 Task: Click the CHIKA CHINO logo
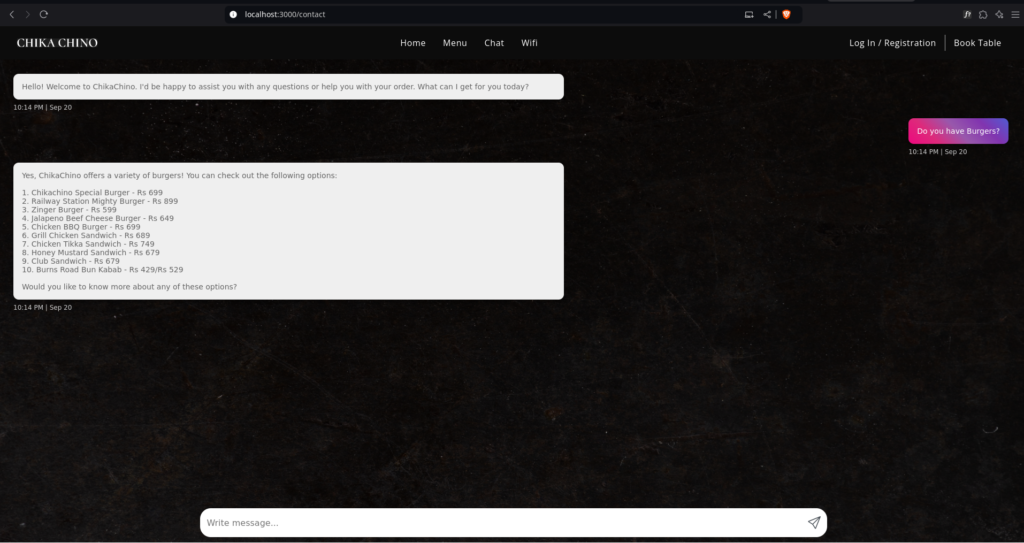(x=57, y=43)
